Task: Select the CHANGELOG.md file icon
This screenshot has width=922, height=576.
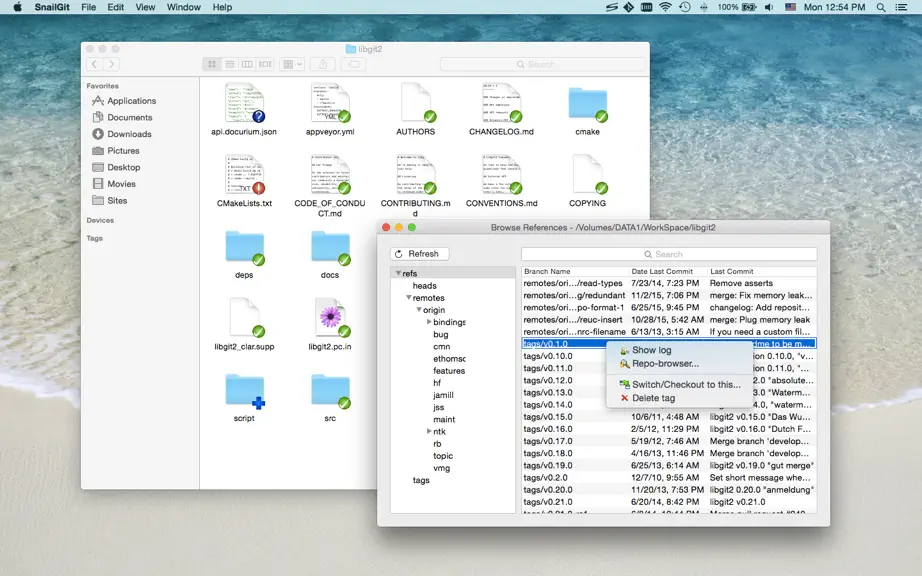Action: [502, 102]
